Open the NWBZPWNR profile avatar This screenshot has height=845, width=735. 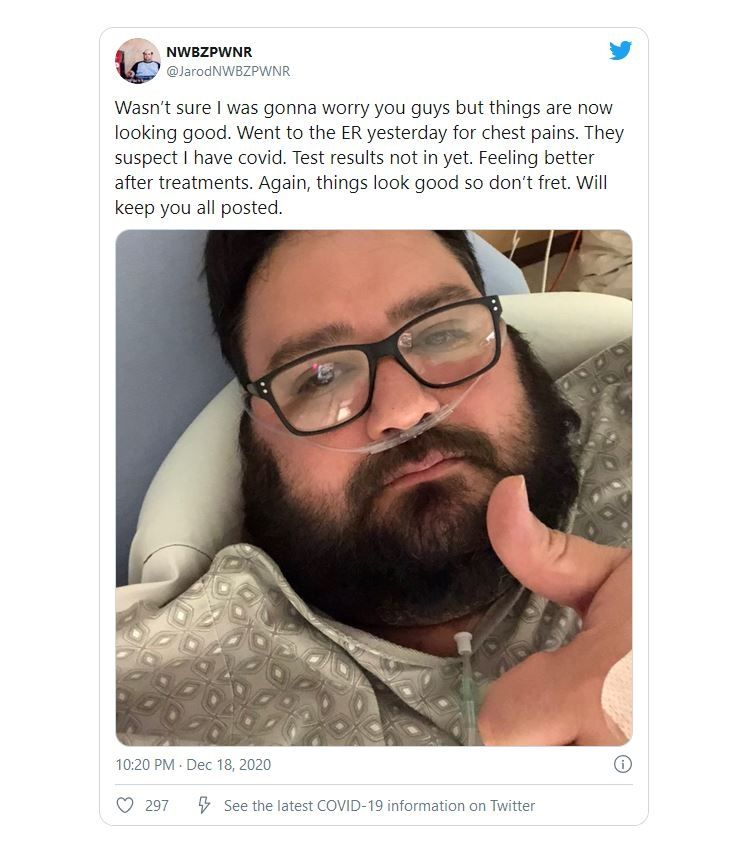tap(137, 61)
